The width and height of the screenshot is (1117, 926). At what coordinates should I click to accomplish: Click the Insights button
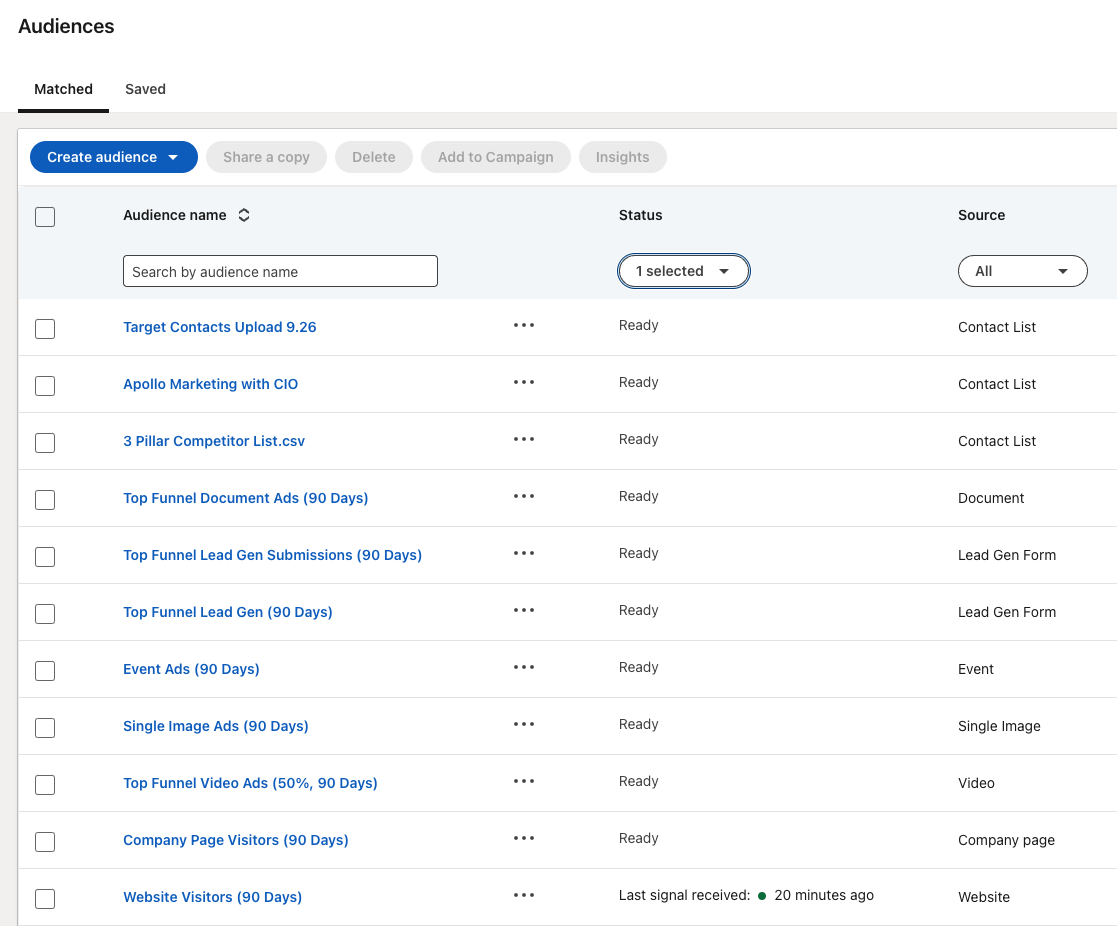pyautogui.click(x=622, y=157)
